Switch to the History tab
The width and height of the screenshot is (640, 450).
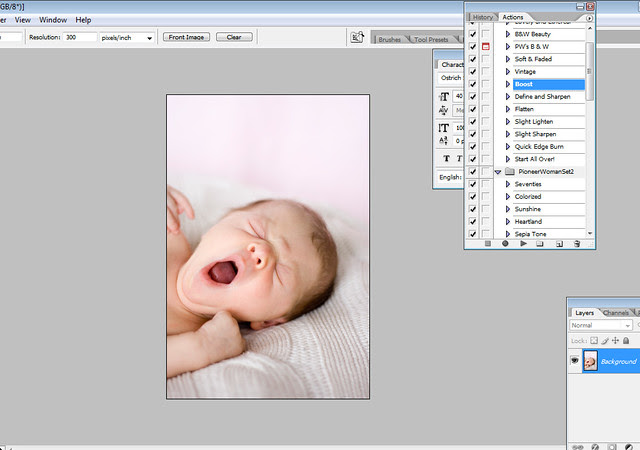point(482,17)
